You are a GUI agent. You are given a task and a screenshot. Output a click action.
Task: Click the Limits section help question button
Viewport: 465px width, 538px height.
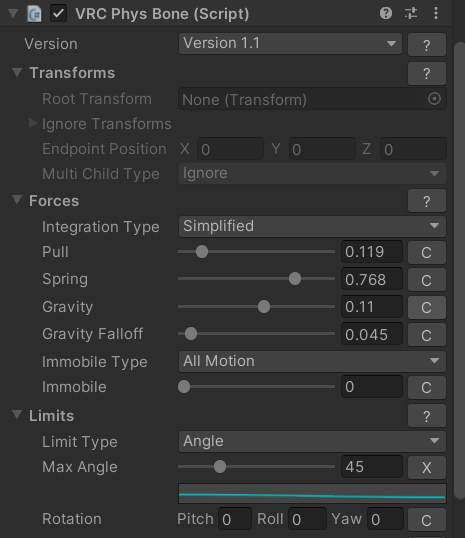pyautogui.click(x=427, y=416)
